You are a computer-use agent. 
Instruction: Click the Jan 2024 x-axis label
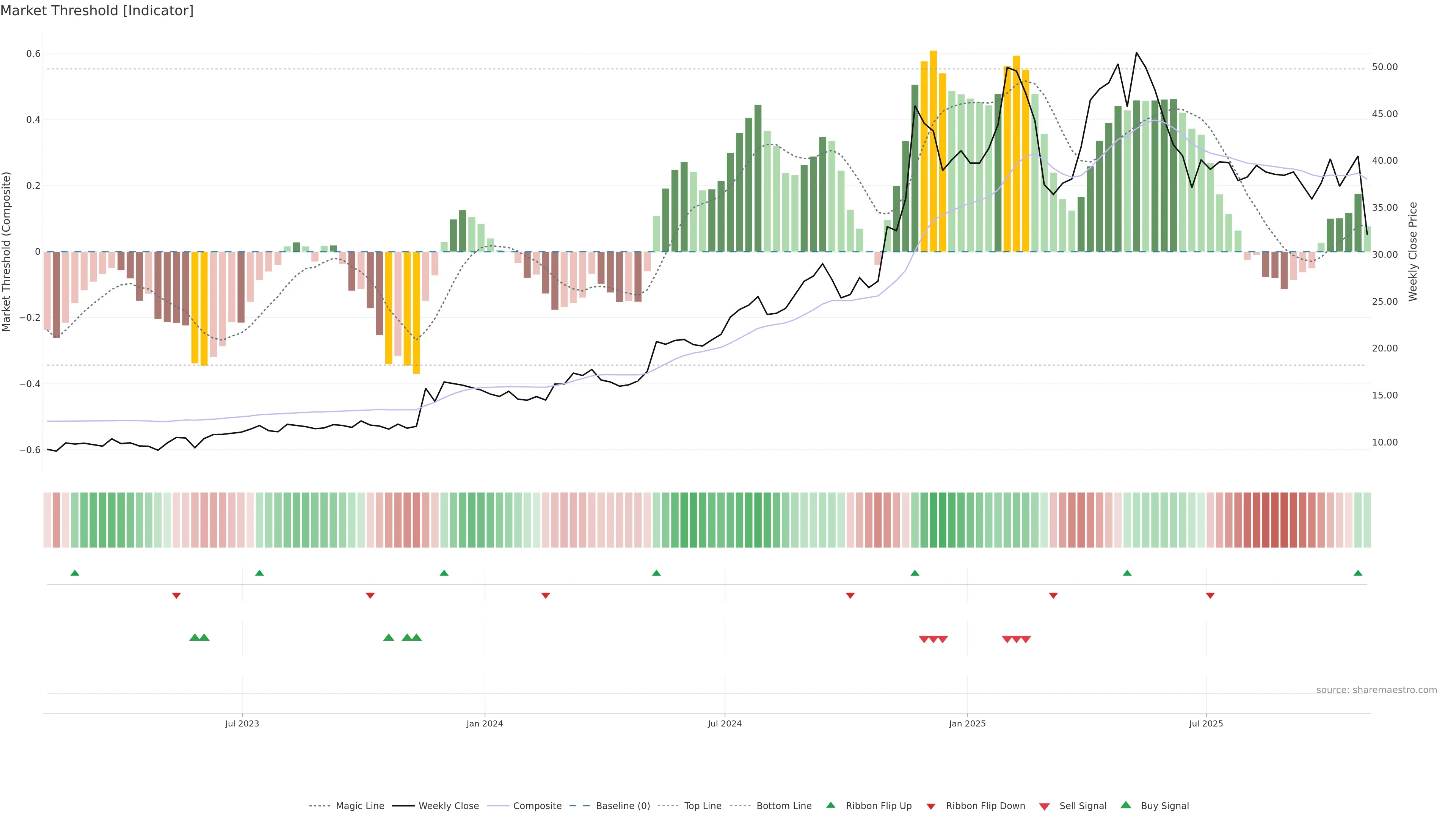(x=485, y=723)
